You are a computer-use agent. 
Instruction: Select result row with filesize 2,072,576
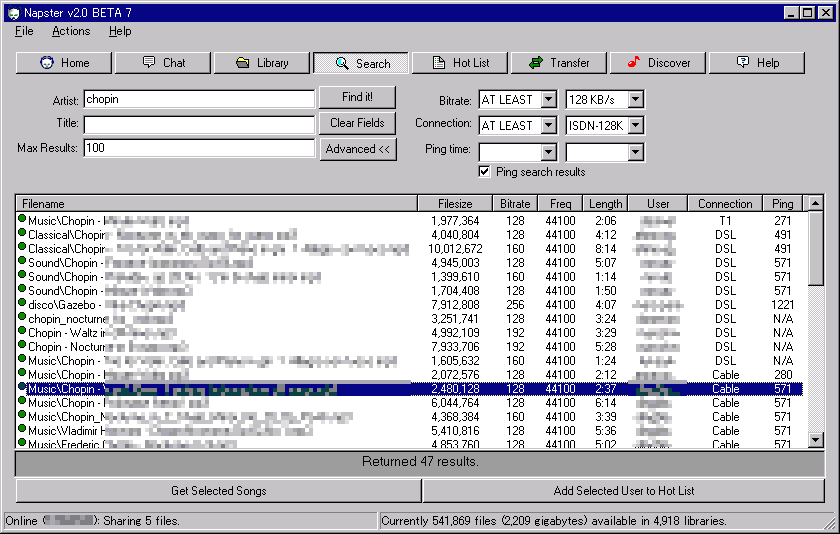(x=410, y=375)
